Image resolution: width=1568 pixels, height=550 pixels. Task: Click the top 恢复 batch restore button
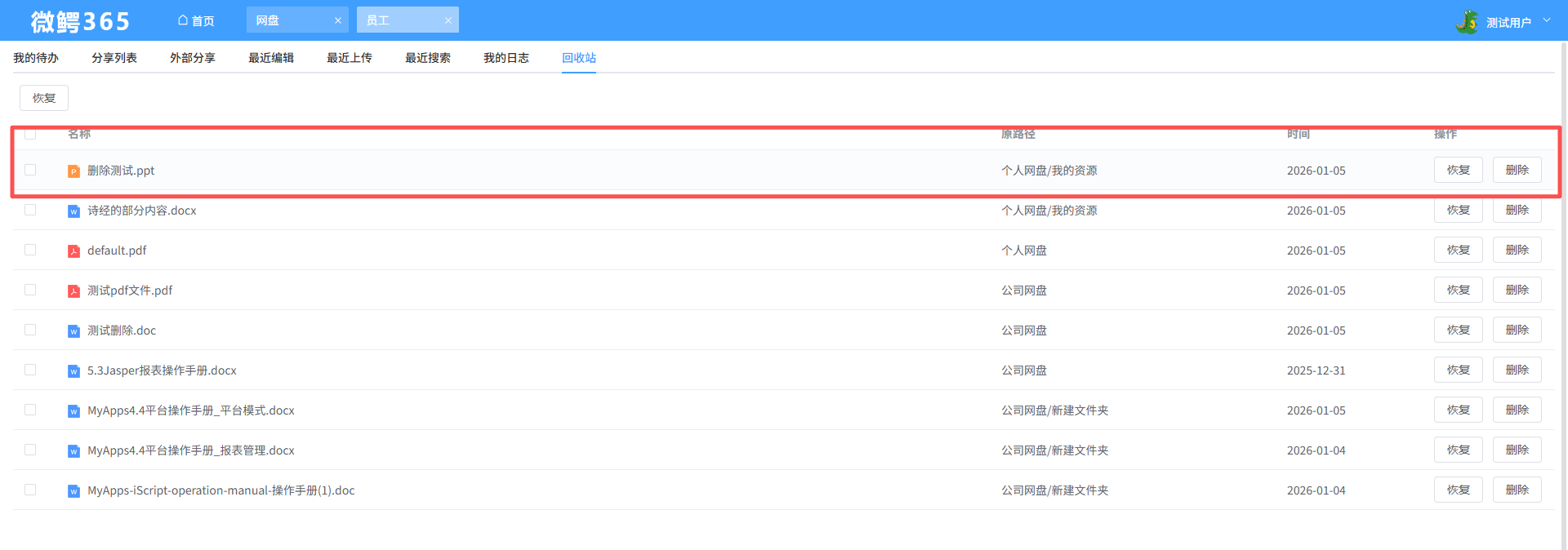point(44,98)
